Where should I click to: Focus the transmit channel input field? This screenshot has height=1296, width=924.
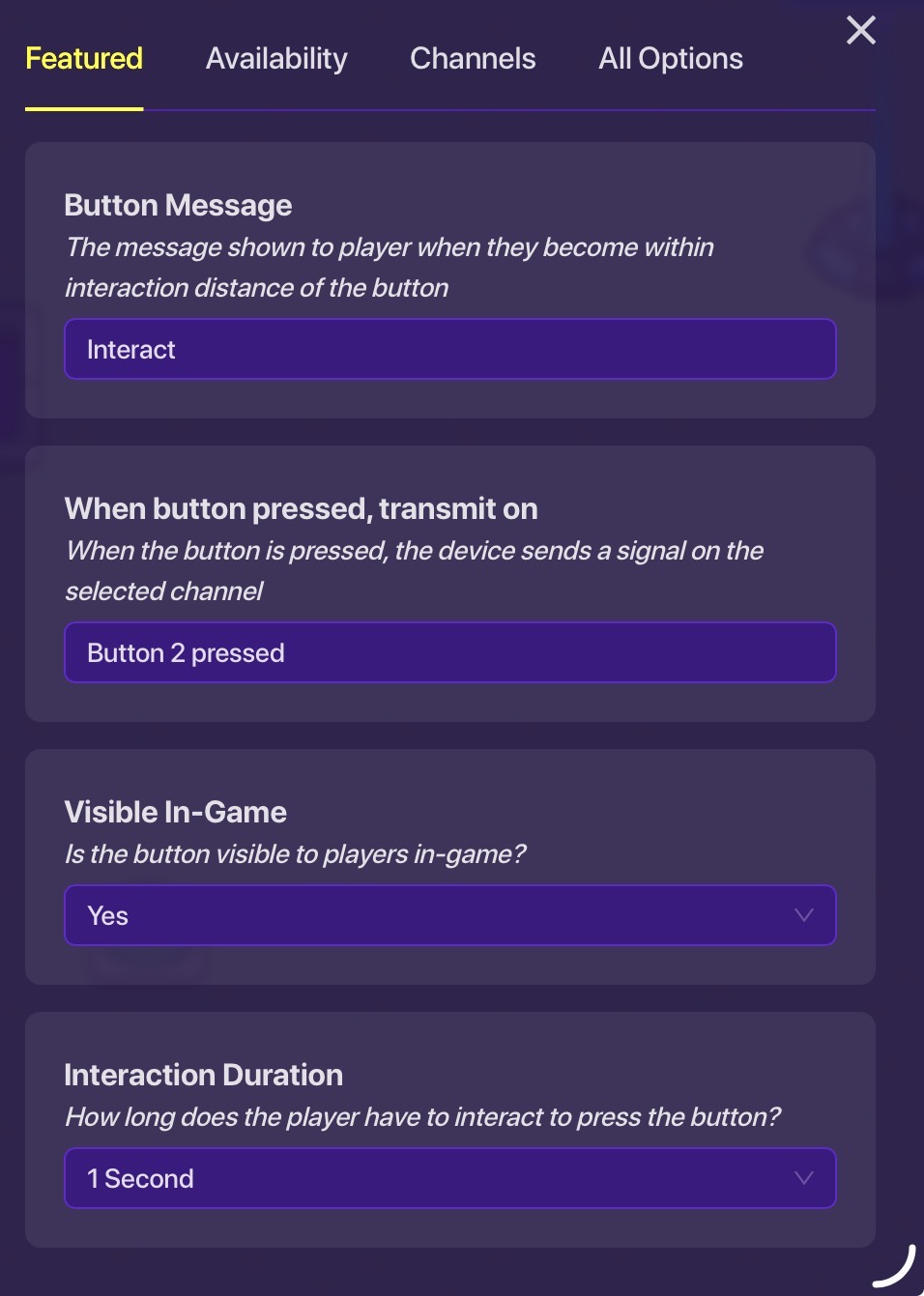tap(449, 652)
